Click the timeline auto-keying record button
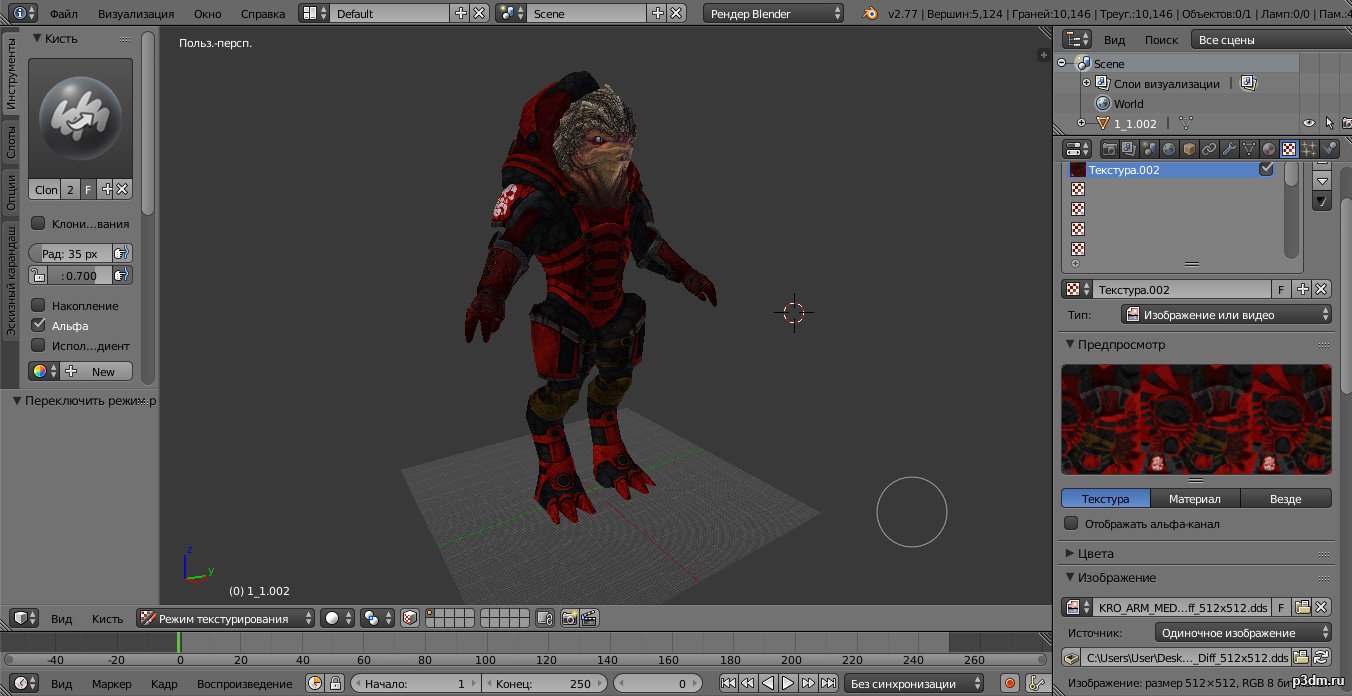 tap(1010, 684)
